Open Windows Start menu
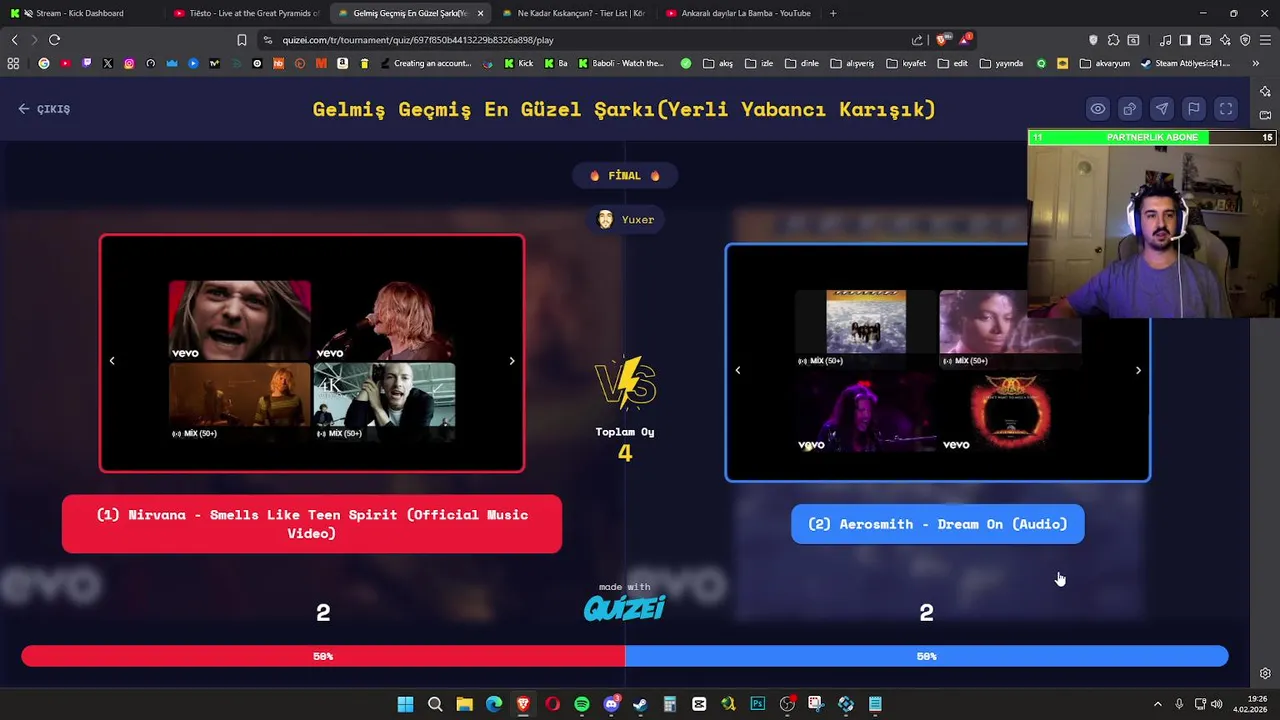This screenshot has height=720, width=1280. click(405, 704)
